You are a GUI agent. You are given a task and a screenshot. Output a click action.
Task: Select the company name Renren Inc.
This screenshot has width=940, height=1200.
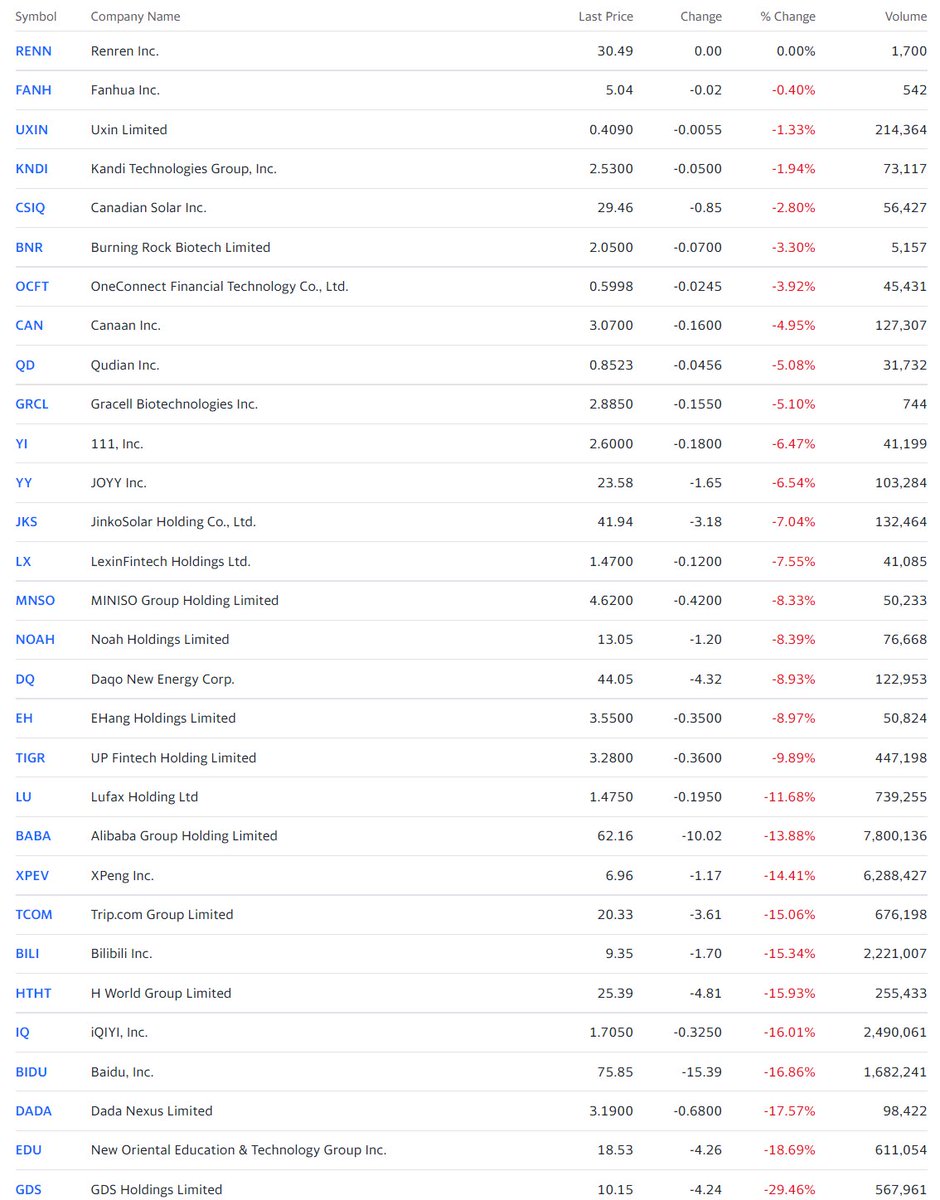(x=125, y=51)
